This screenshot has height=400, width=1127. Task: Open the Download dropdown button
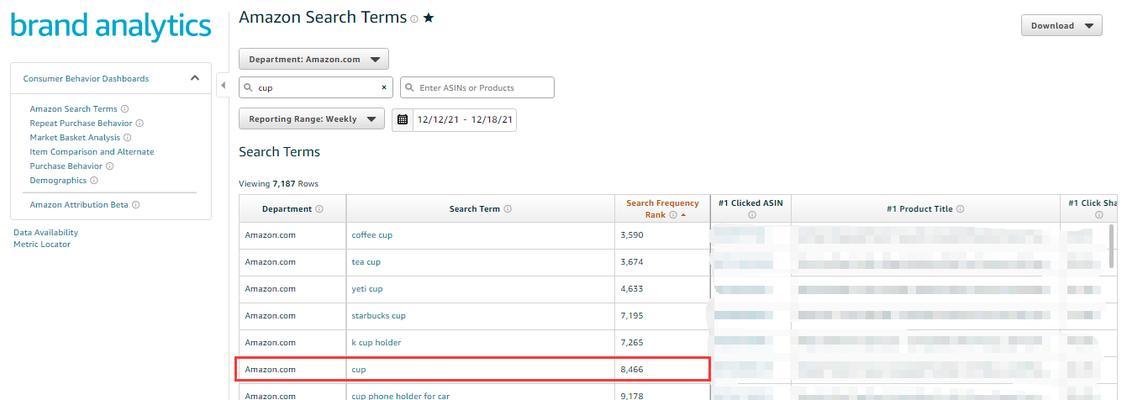click(x=1062, y=26)
